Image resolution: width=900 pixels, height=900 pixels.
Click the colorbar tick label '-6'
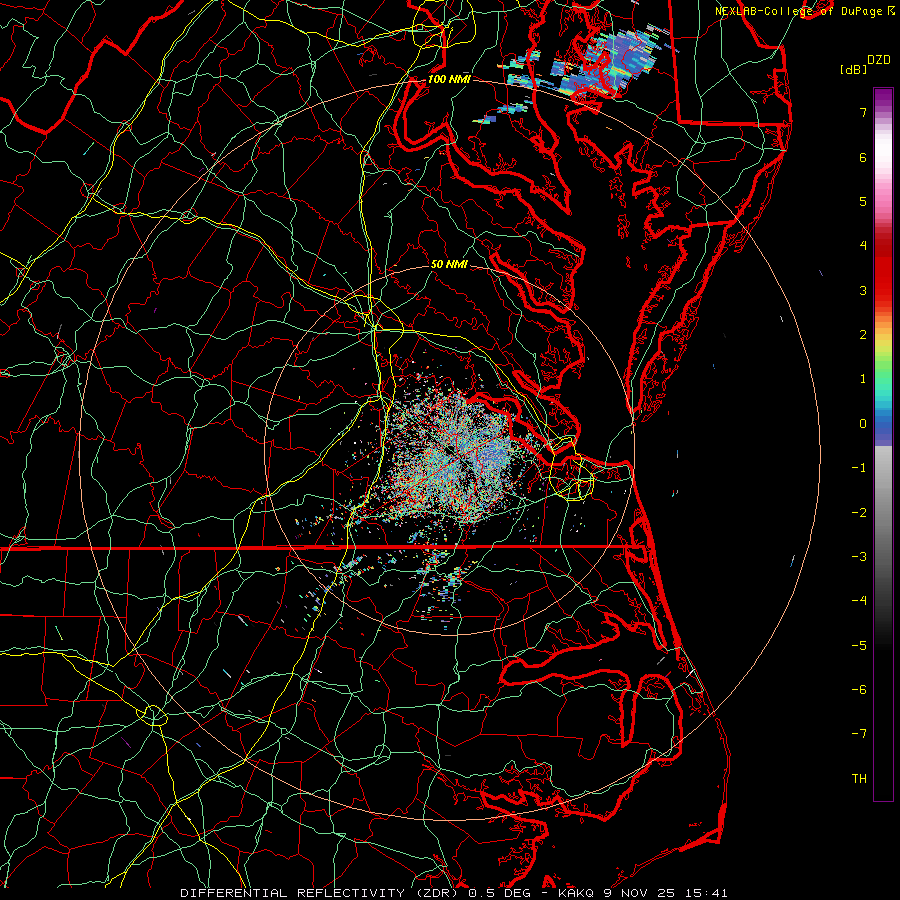859,689
